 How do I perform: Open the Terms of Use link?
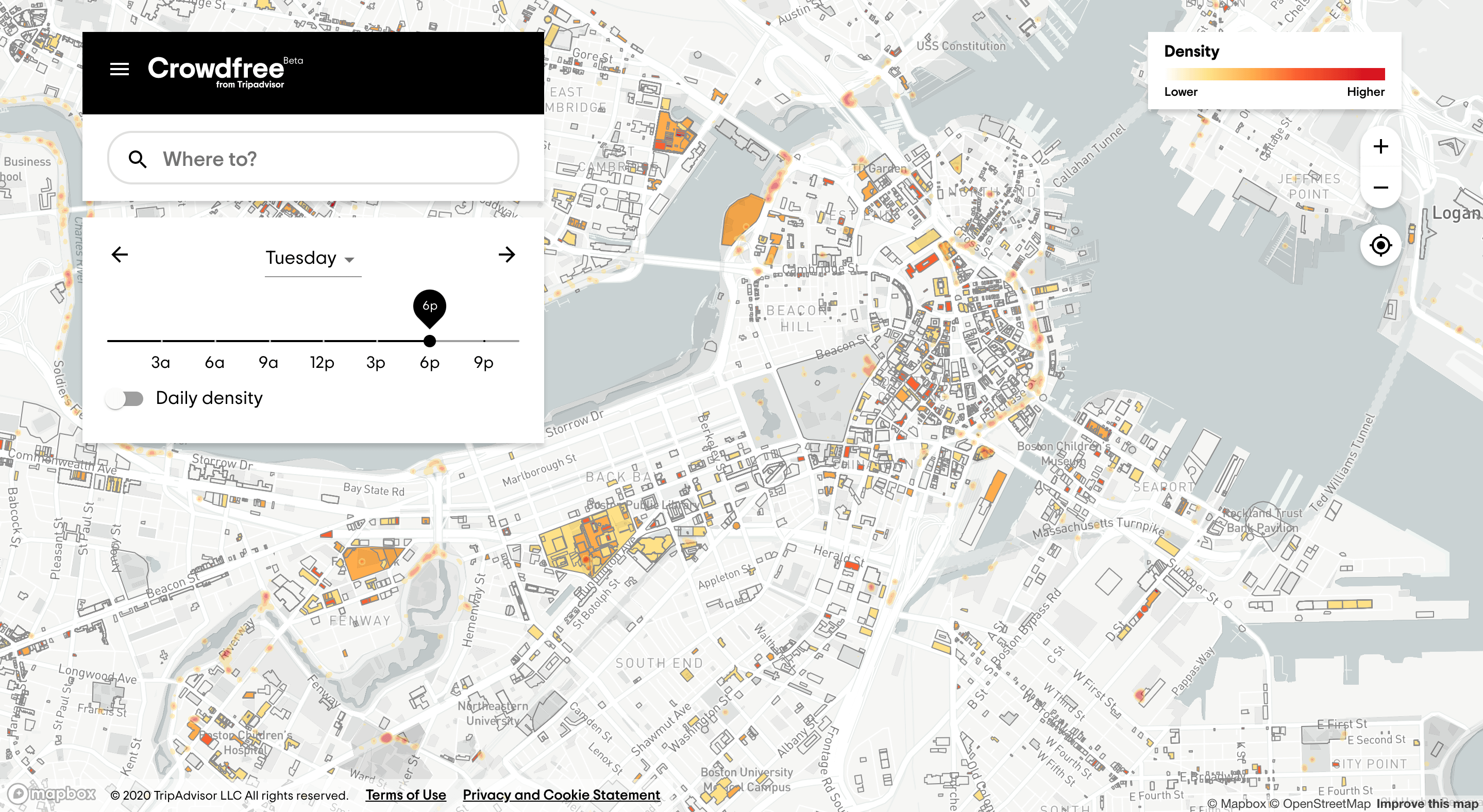(406, 794)
